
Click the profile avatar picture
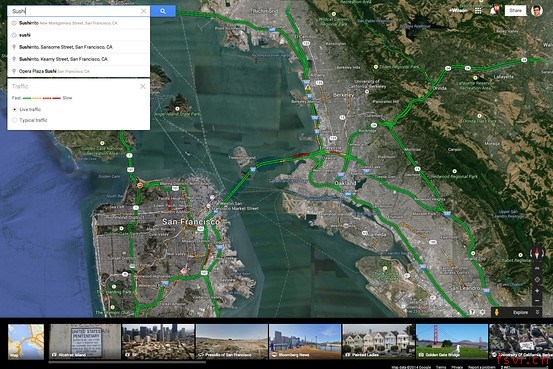(537, 11)
